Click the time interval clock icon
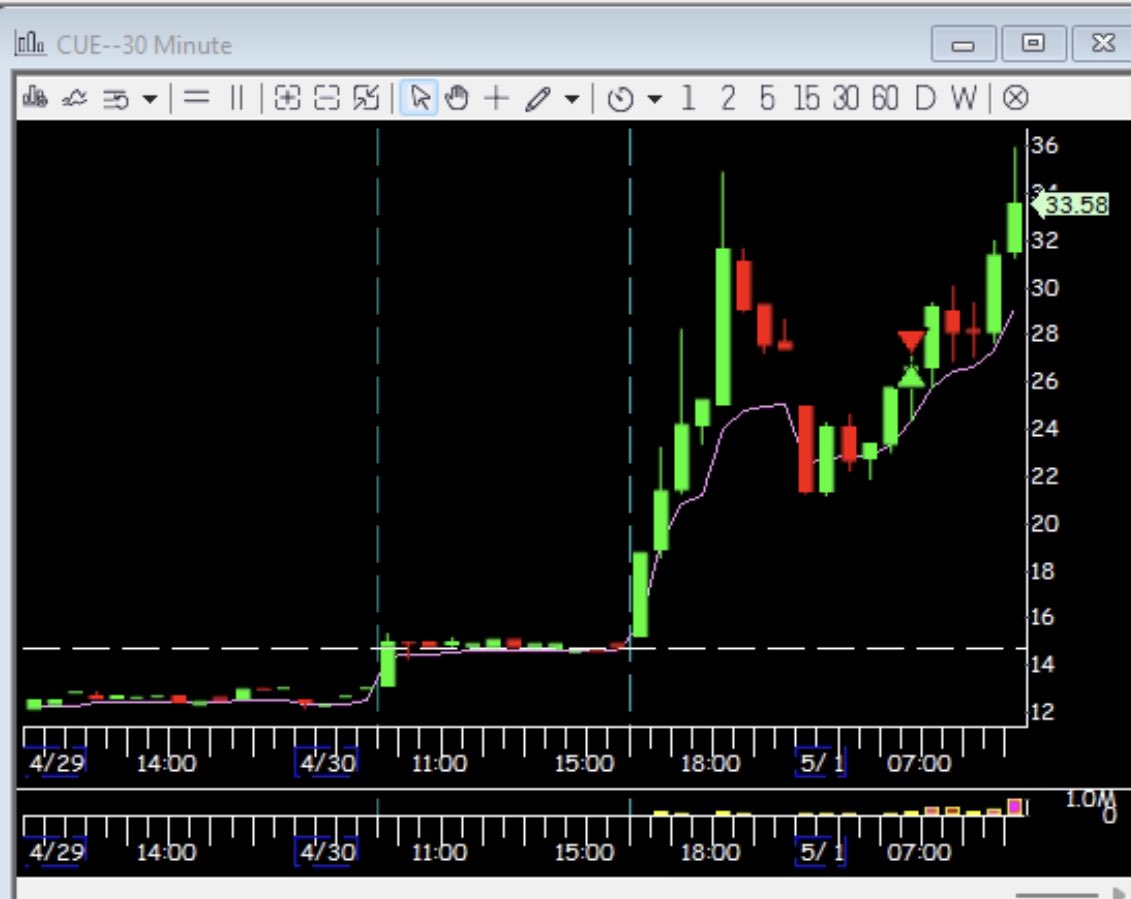The image size is (1131, 899). click(x=620, y=98)
